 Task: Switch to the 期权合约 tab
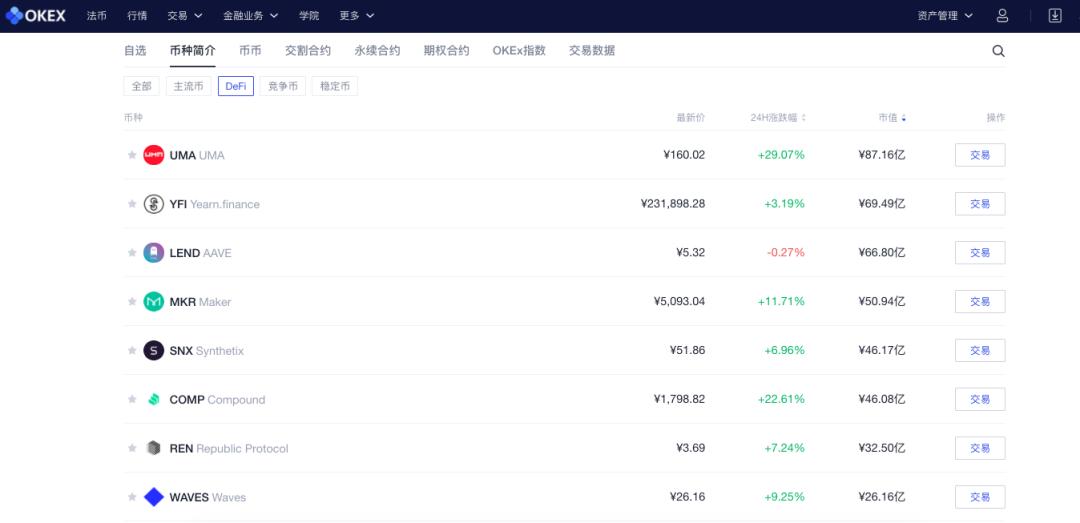pos(446,50)
